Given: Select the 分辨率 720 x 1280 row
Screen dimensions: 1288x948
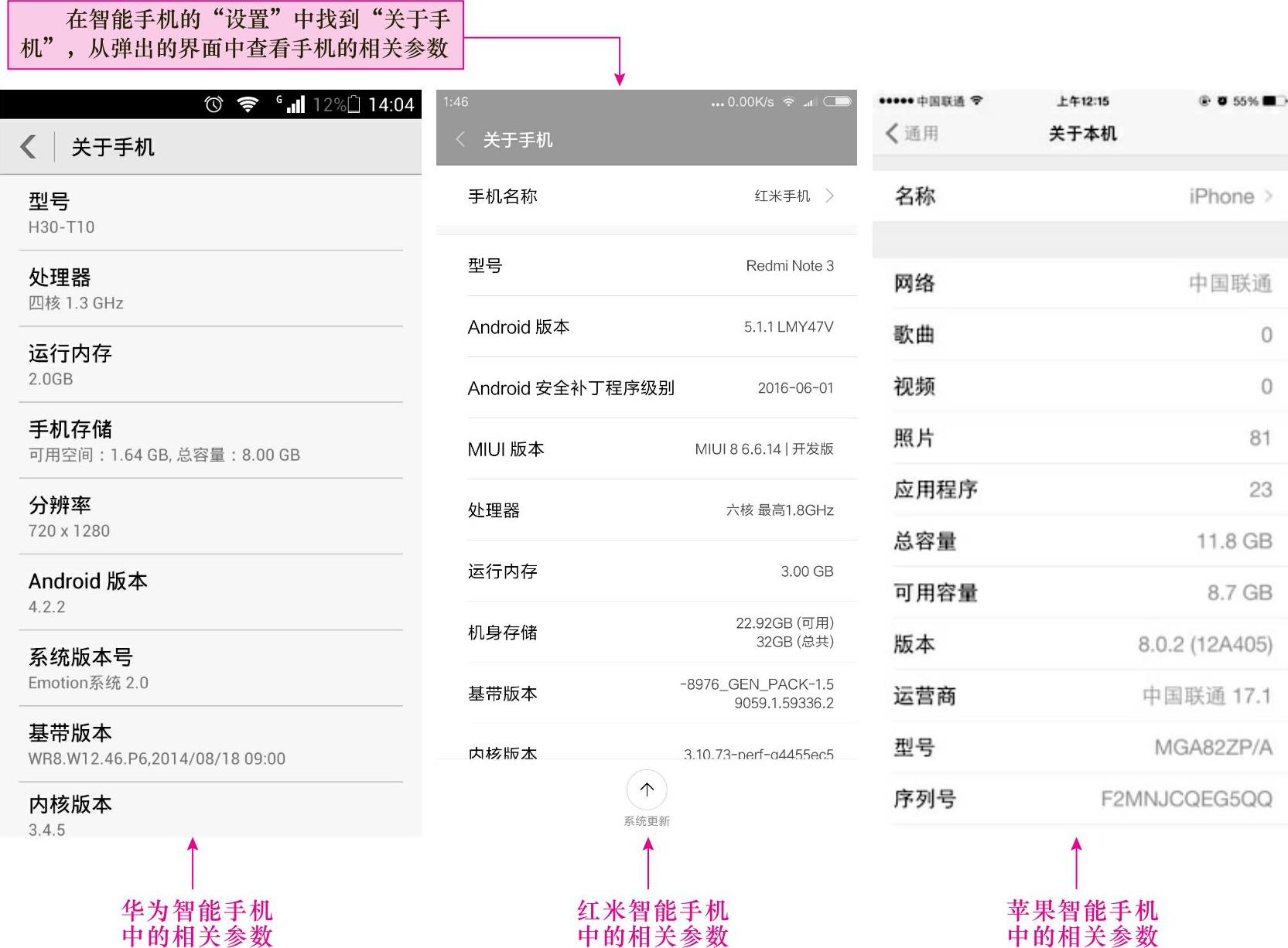Looking at the screenshot, I should 210,516.
